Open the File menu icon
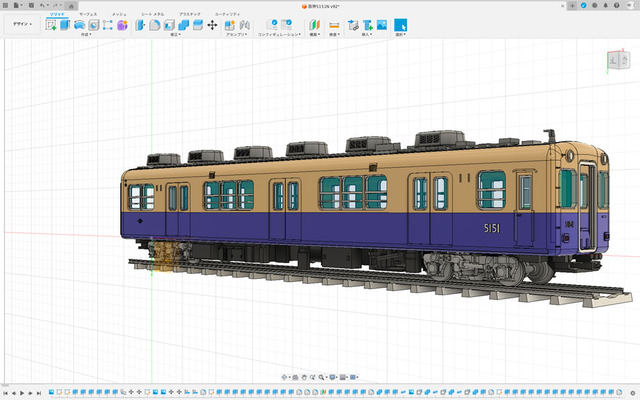The image size is (640, 400). coord(17,6)
